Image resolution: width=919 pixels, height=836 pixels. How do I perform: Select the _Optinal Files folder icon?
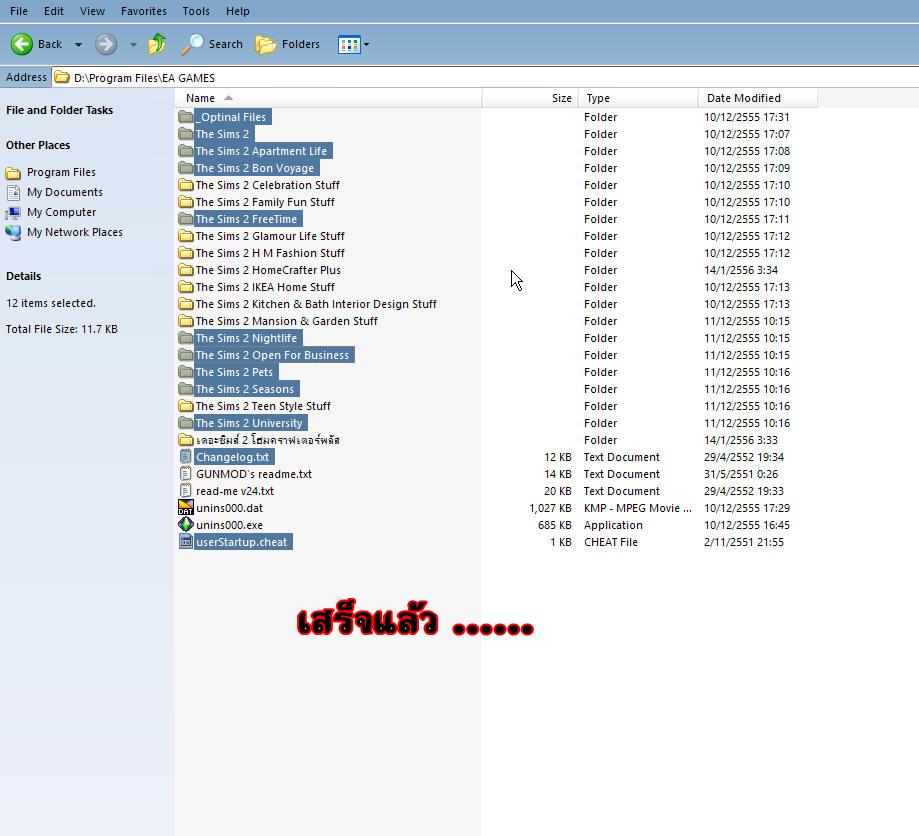click(186, 117)
